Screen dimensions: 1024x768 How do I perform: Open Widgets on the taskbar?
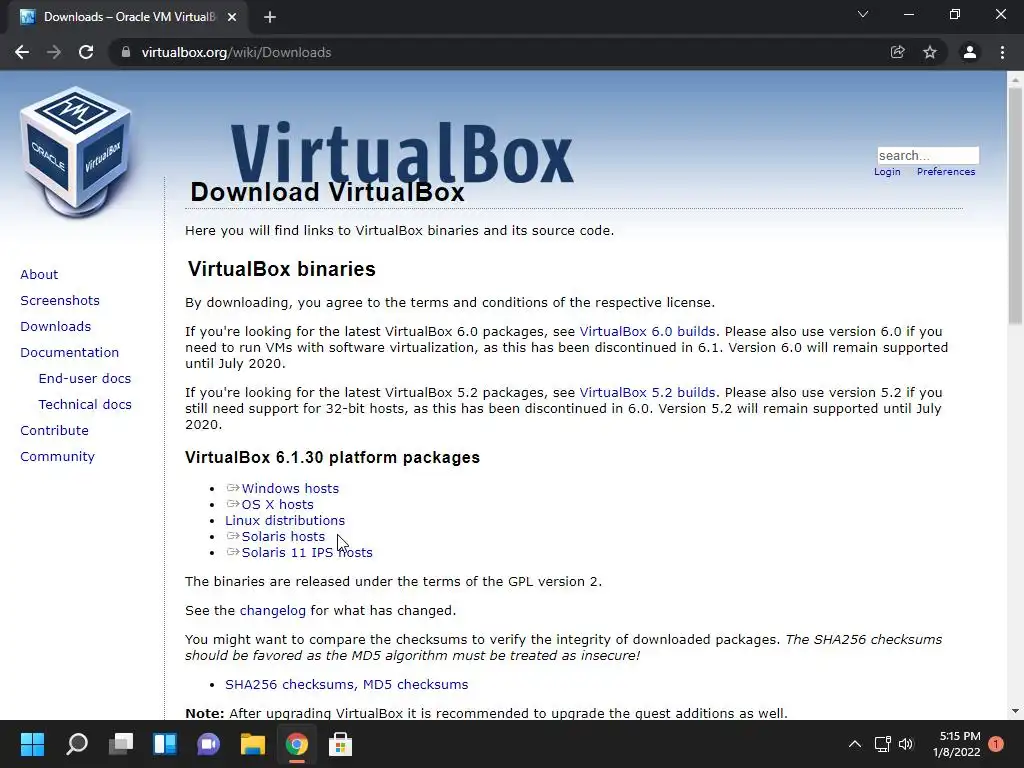pos(165,744)
